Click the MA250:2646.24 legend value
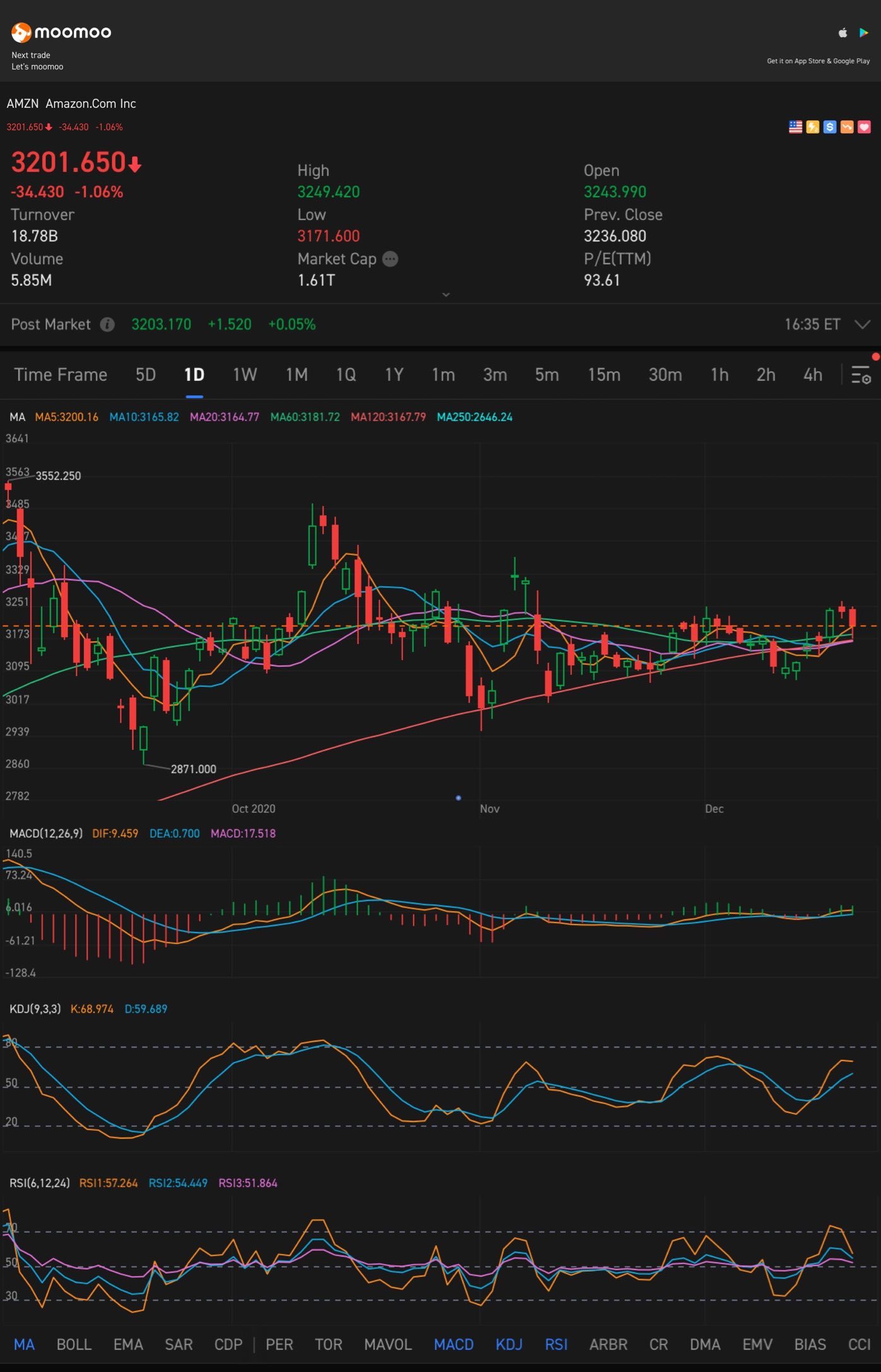 [474, 417]
